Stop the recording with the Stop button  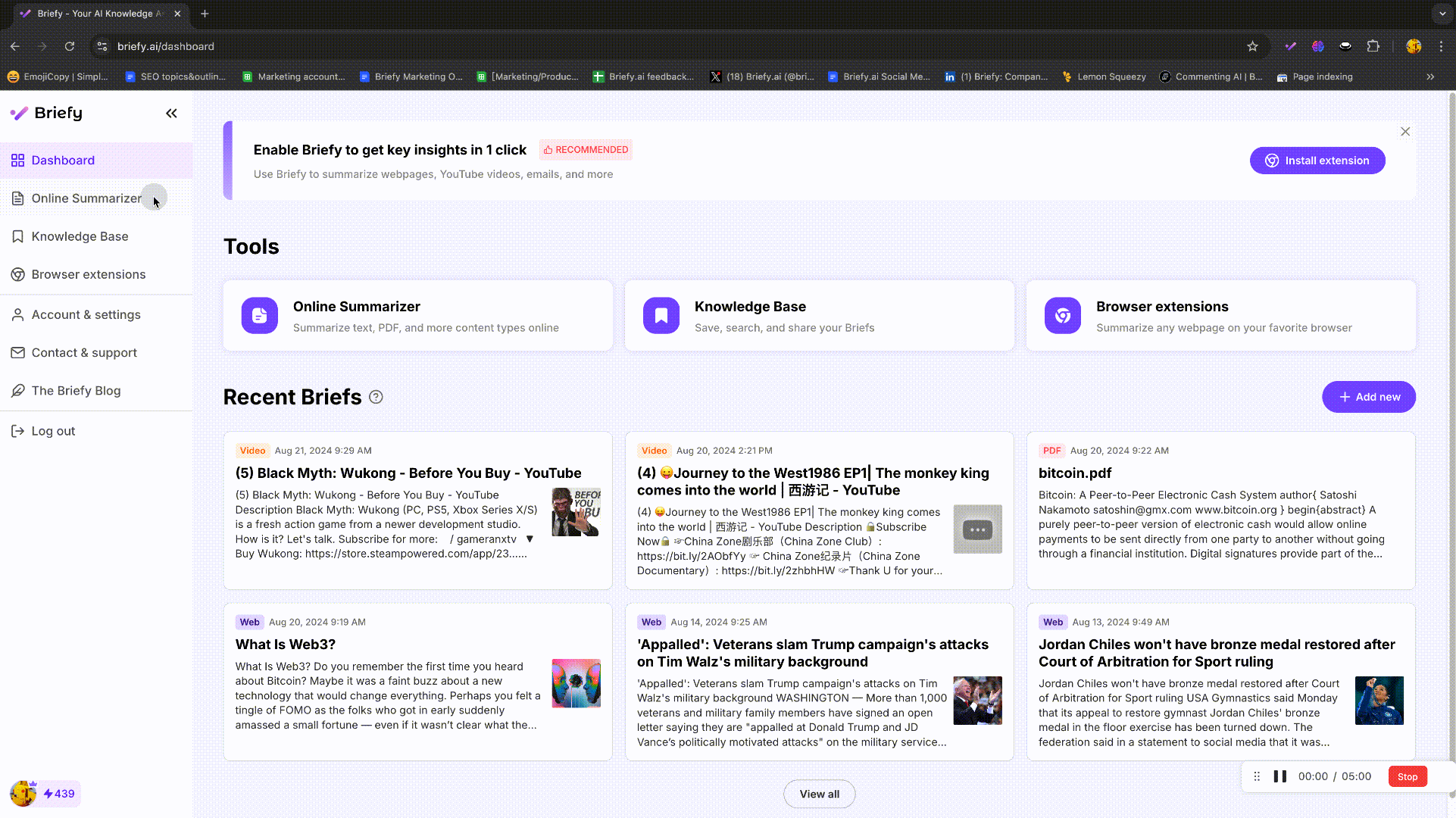click(1407, 776)
